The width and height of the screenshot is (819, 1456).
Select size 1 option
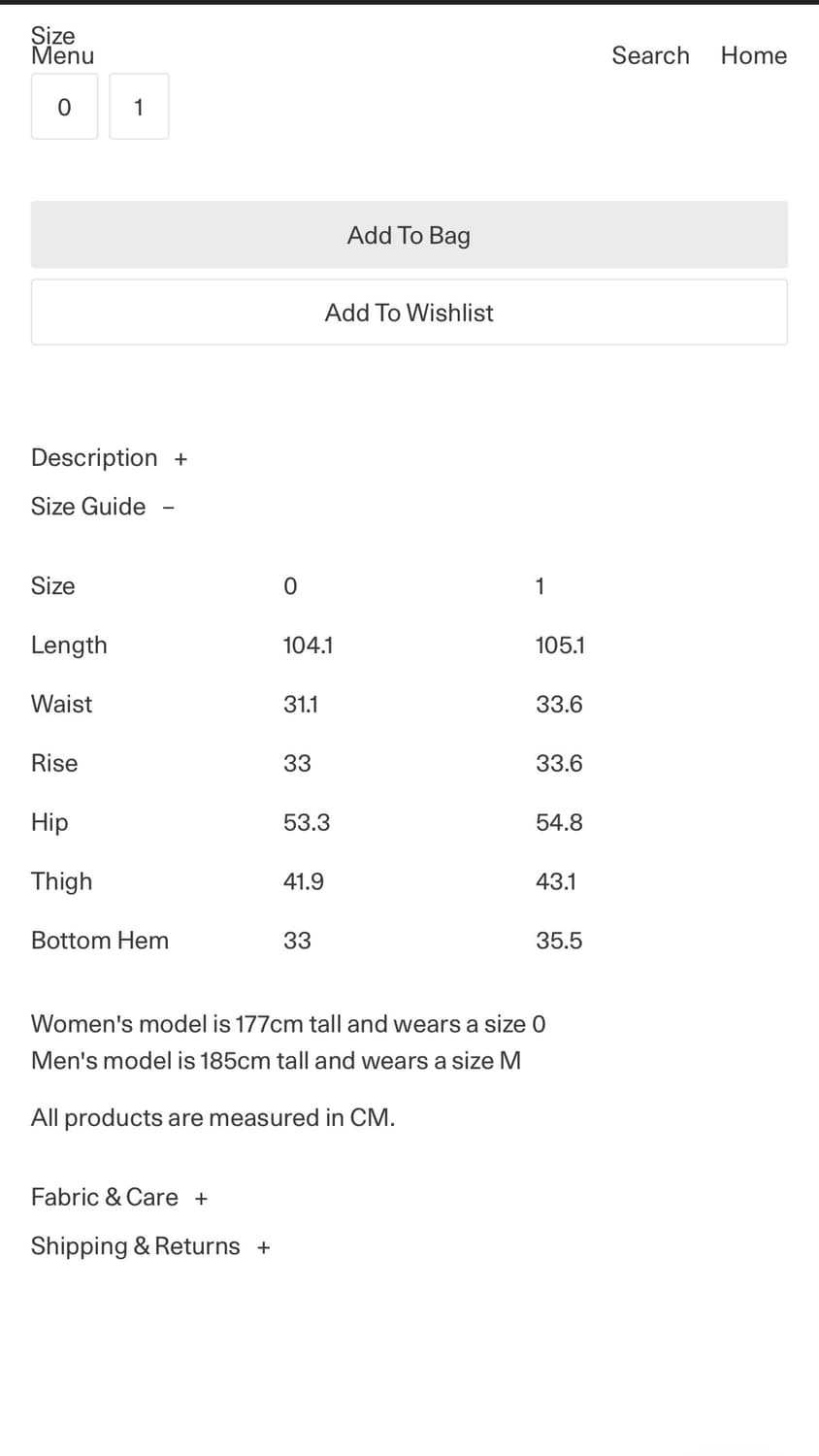(x=139, y=107)
